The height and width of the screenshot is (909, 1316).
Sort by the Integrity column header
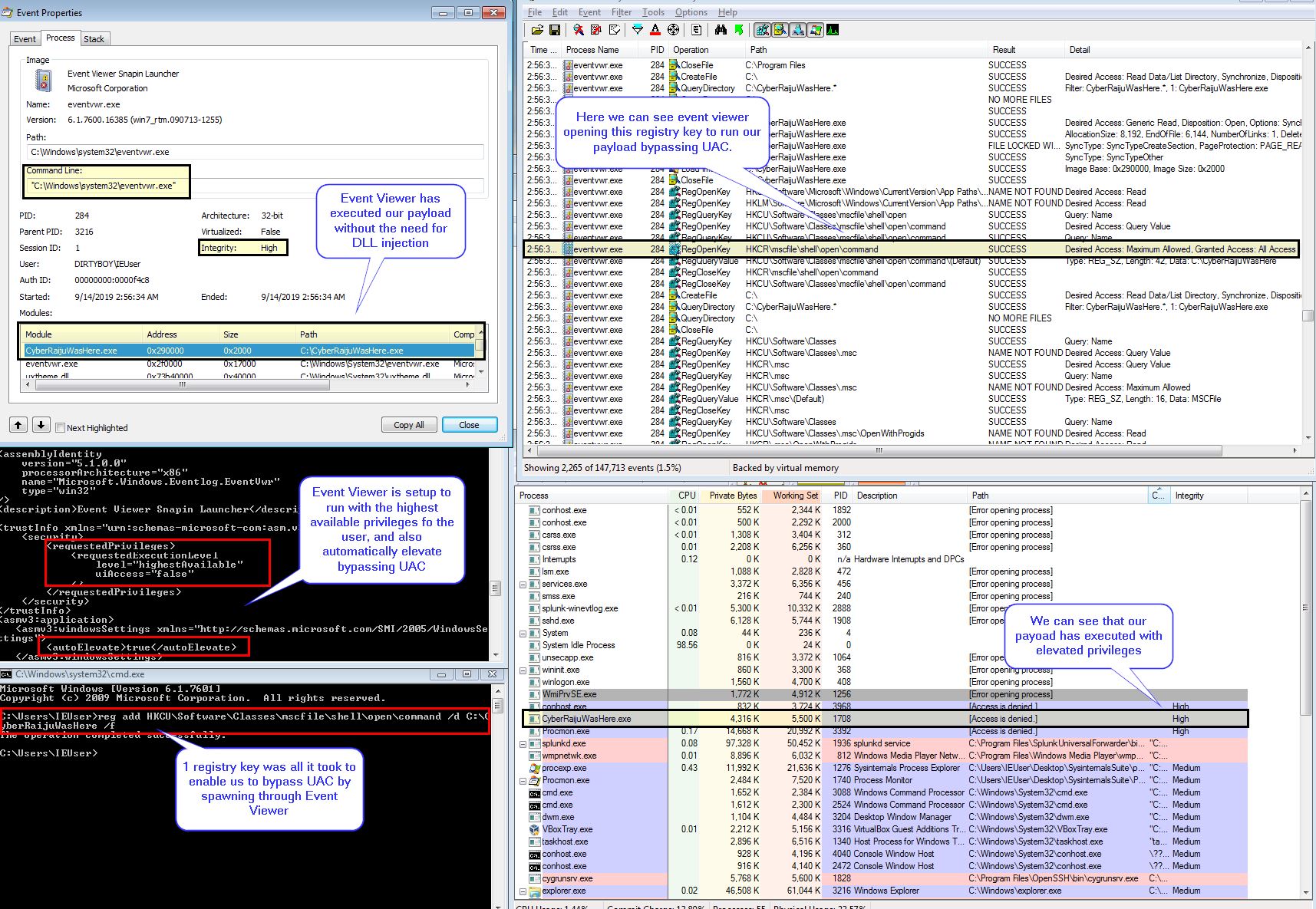[x=1208, y=496]
